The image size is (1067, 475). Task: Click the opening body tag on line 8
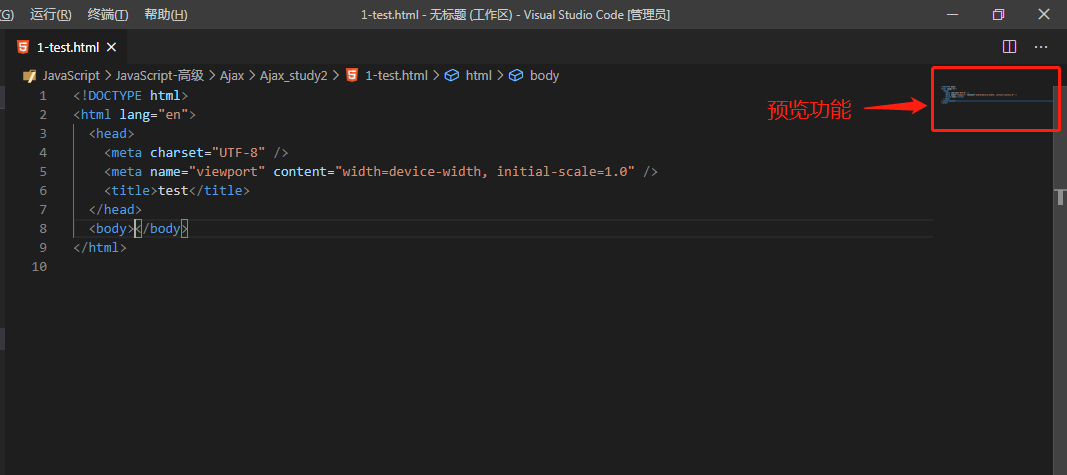point(112,229)
